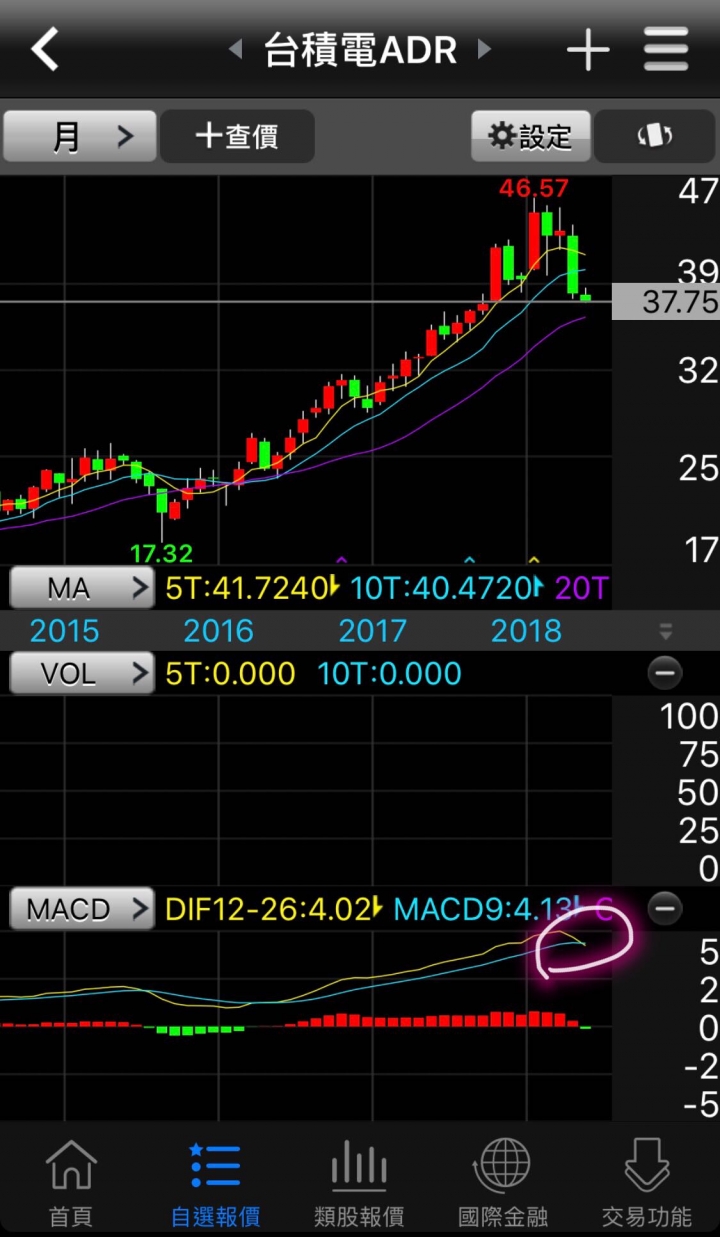Rotate the chart to landscape view

pyautogui.click(x=655, y=136)
